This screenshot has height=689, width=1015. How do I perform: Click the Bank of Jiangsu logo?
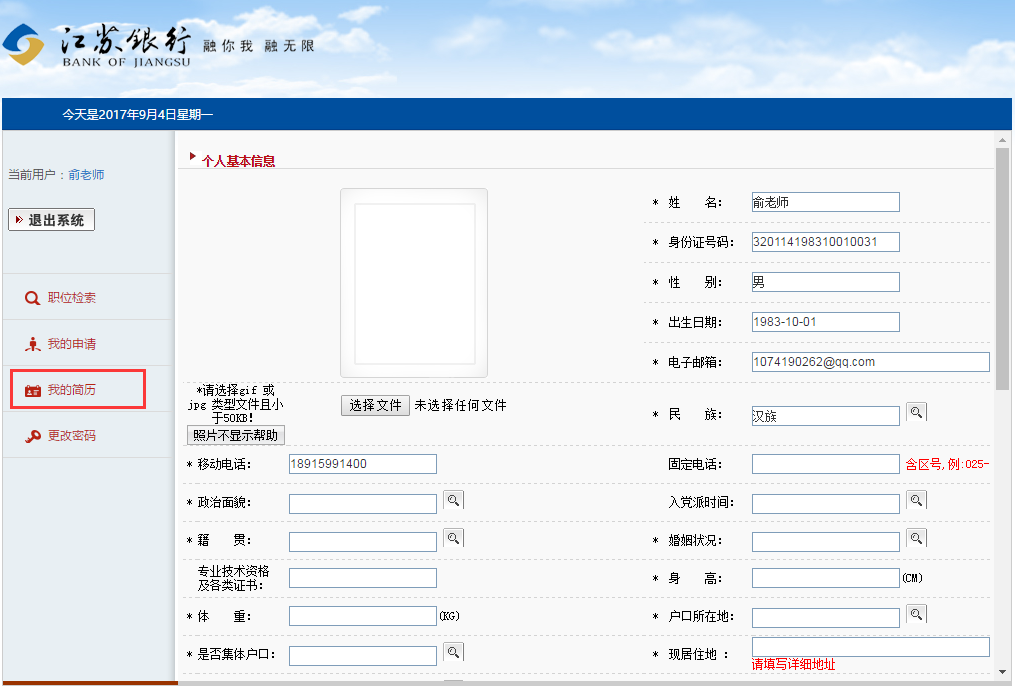pos(96,46)
